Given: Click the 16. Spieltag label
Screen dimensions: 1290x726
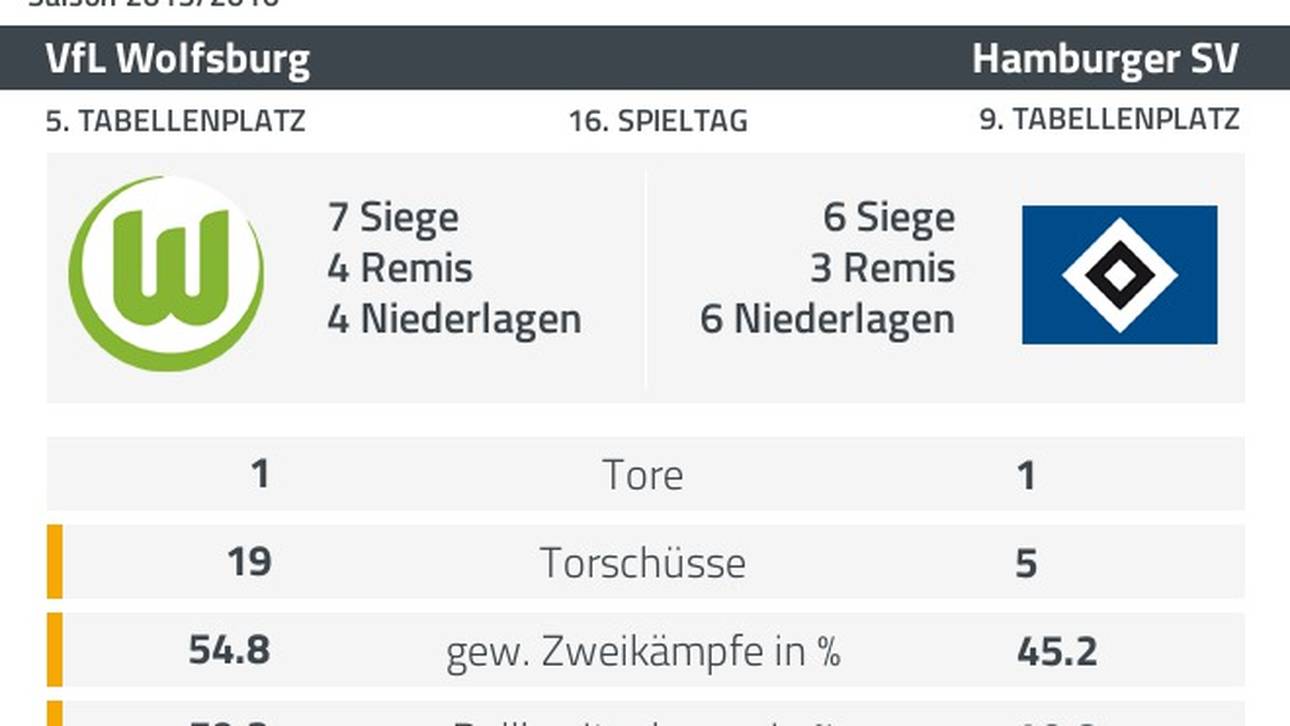Looking at the screenshot, I should pyautogui.click(x=658, y=121).
